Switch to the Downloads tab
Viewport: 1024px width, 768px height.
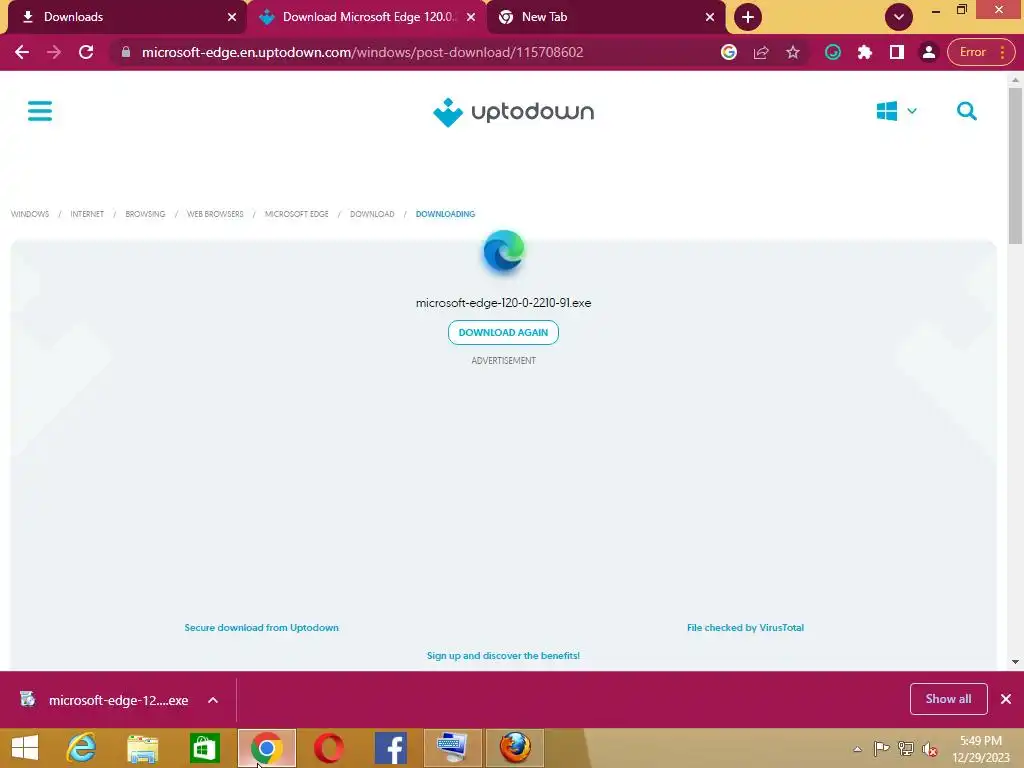tap(124, 17)
